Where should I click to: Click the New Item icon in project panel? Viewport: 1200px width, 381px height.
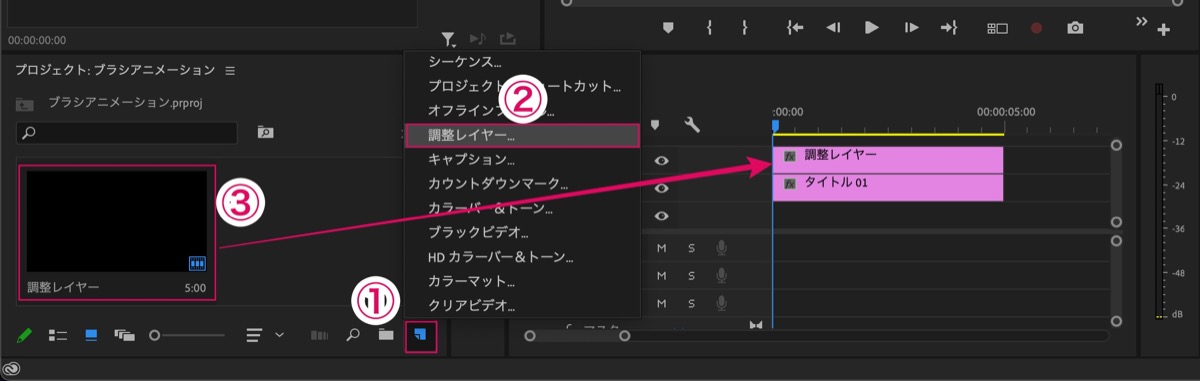point(420,335)
